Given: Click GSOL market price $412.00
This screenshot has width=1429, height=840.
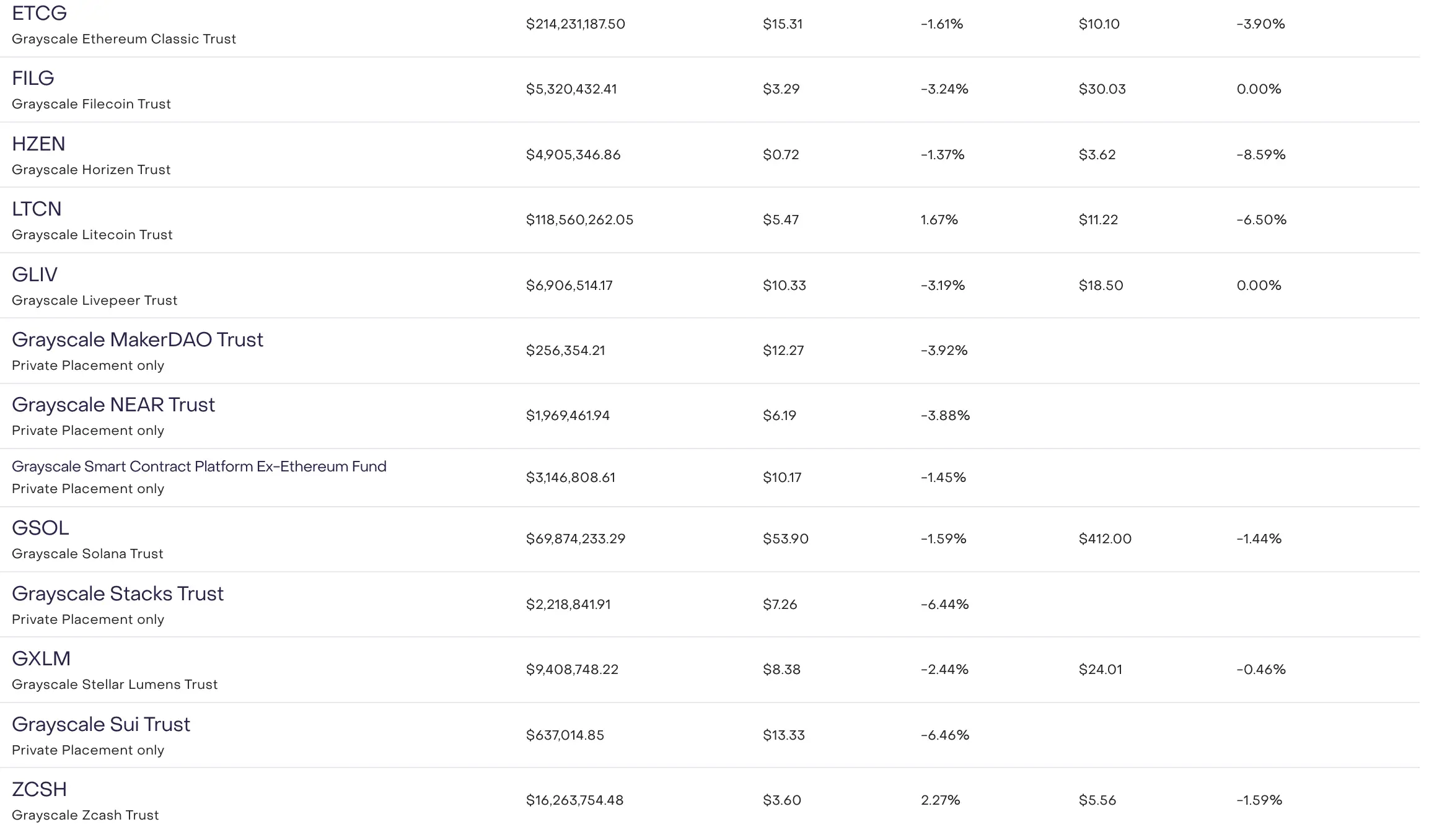Looking at the screenshot, I should [1105, 539].
